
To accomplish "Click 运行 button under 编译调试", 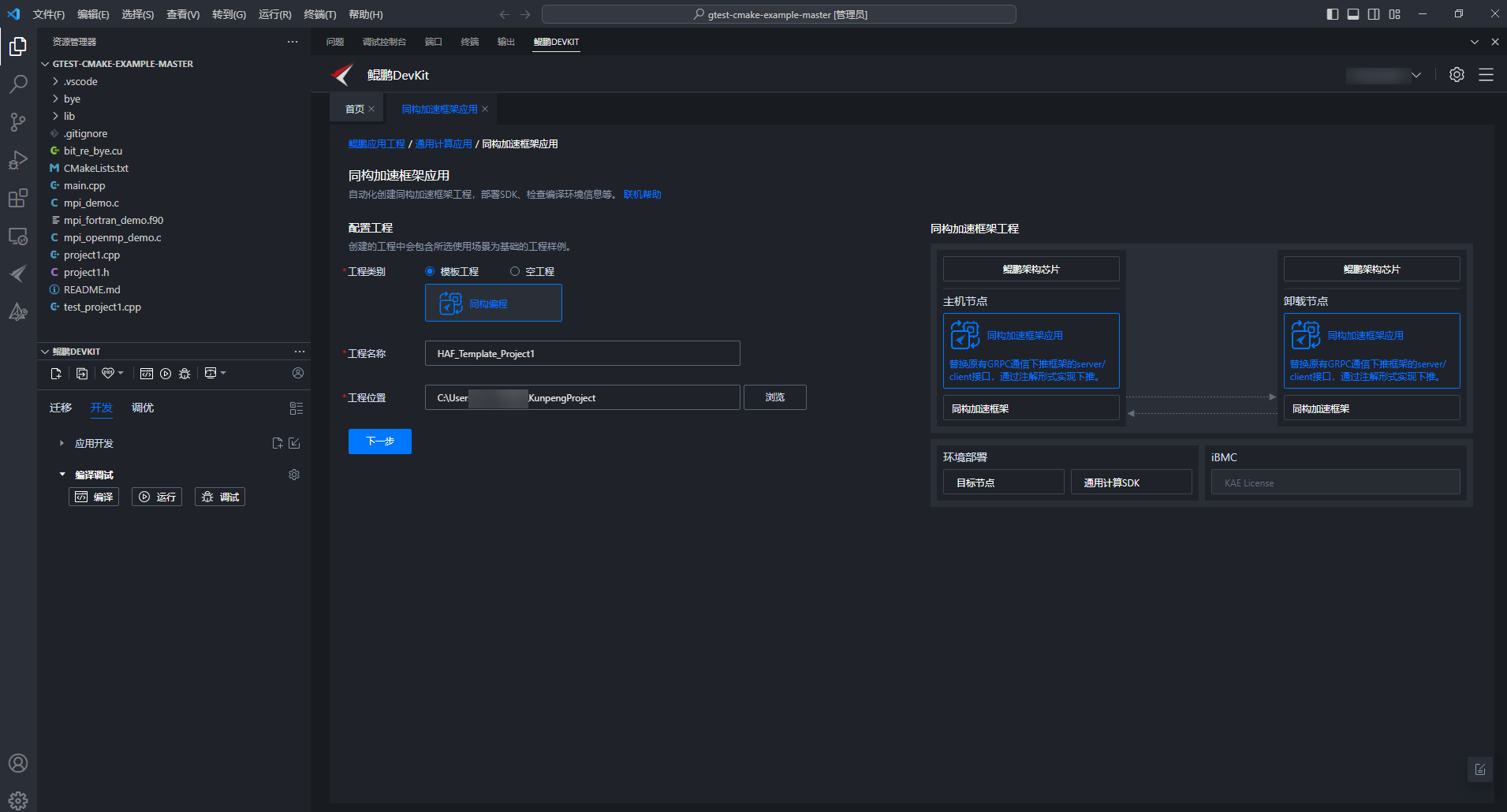I will pos(157,497).
